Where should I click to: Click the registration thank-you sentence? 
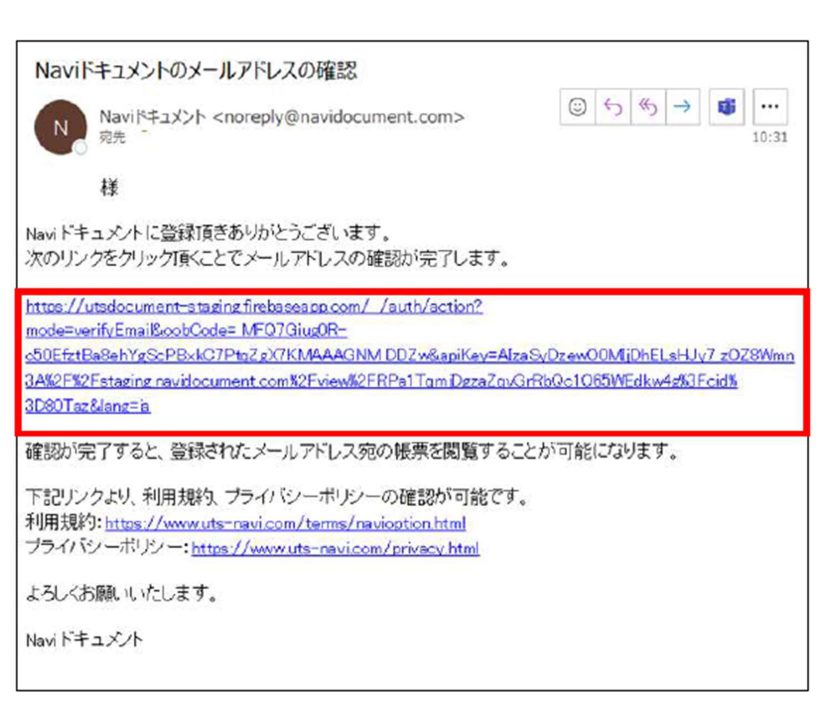(x=207, y=235)
